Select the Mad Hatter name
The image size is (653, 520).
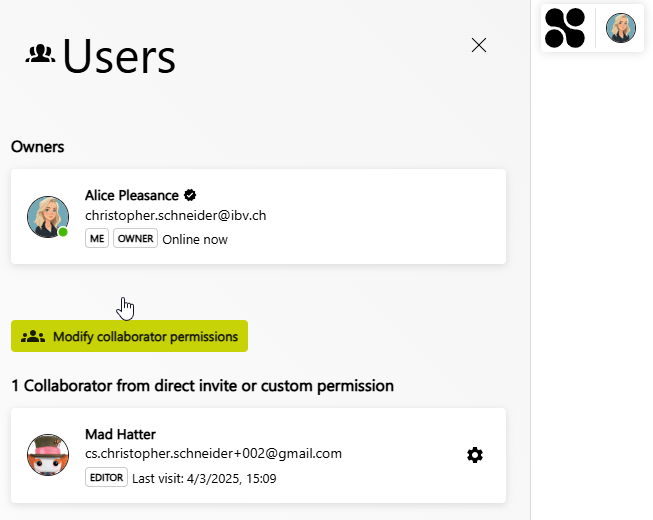point(120,434)
